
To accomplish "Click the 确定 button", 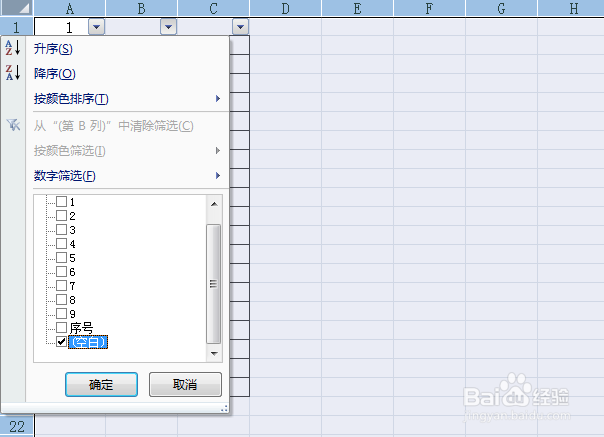I will coord(101,384).
